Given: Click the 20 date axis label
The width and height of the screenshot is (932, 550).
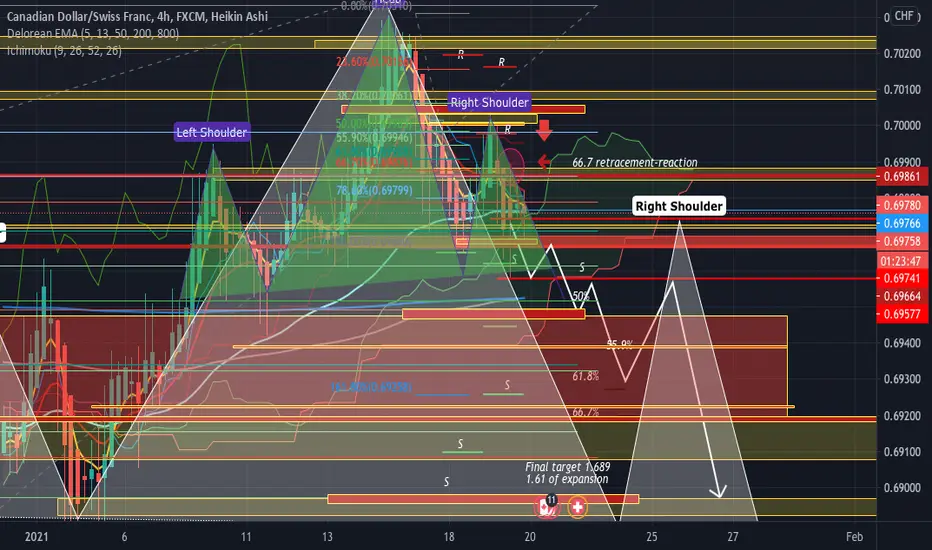Looking at the screenshot, I should [x=530, y=537].
